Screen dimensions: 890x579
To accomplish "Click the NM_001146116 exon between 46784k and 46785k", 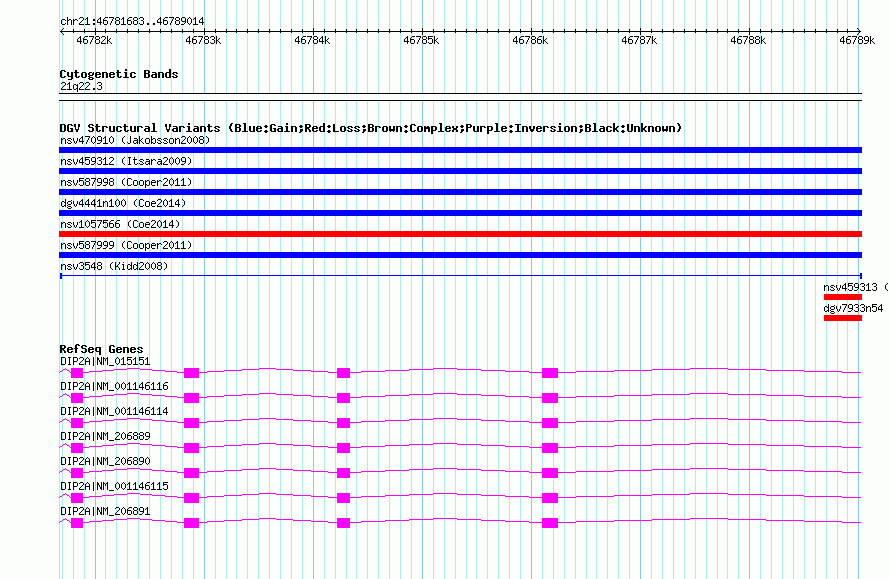I will point(343,398).
